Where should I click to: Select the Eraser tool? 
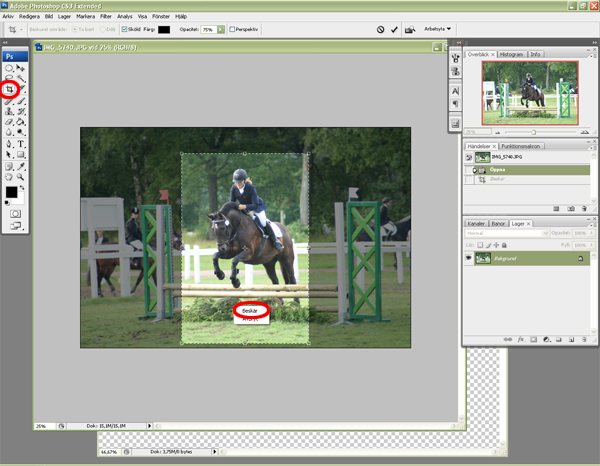[9, 122]
